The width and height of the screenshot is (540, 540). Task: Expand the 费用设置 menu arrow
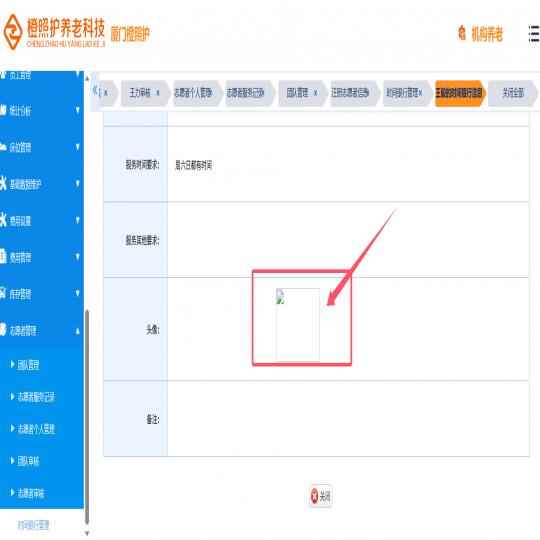(78, 220)
